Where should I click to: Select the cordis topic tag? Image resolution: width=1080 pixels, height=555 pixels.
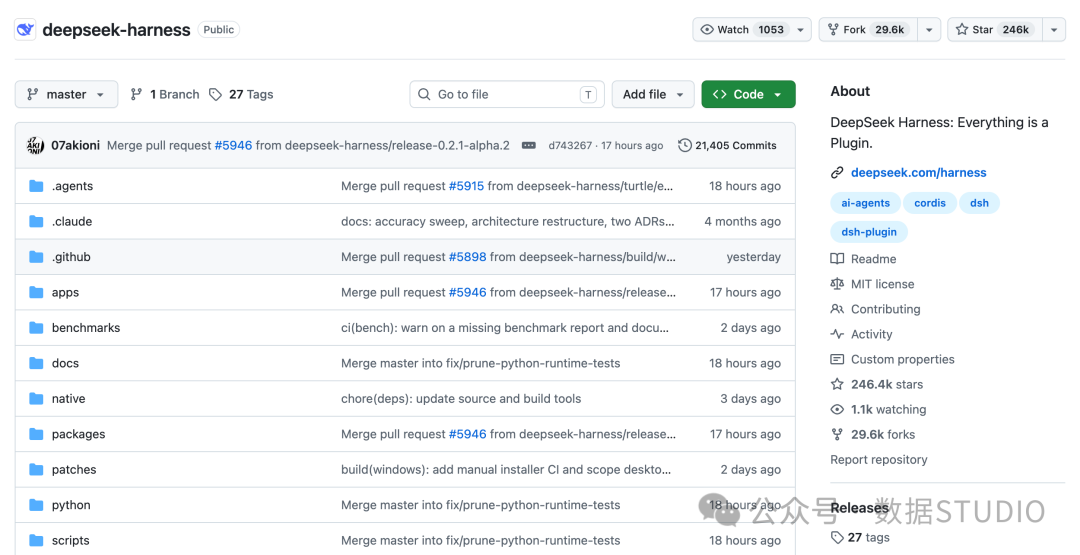(x=930, y=203)
